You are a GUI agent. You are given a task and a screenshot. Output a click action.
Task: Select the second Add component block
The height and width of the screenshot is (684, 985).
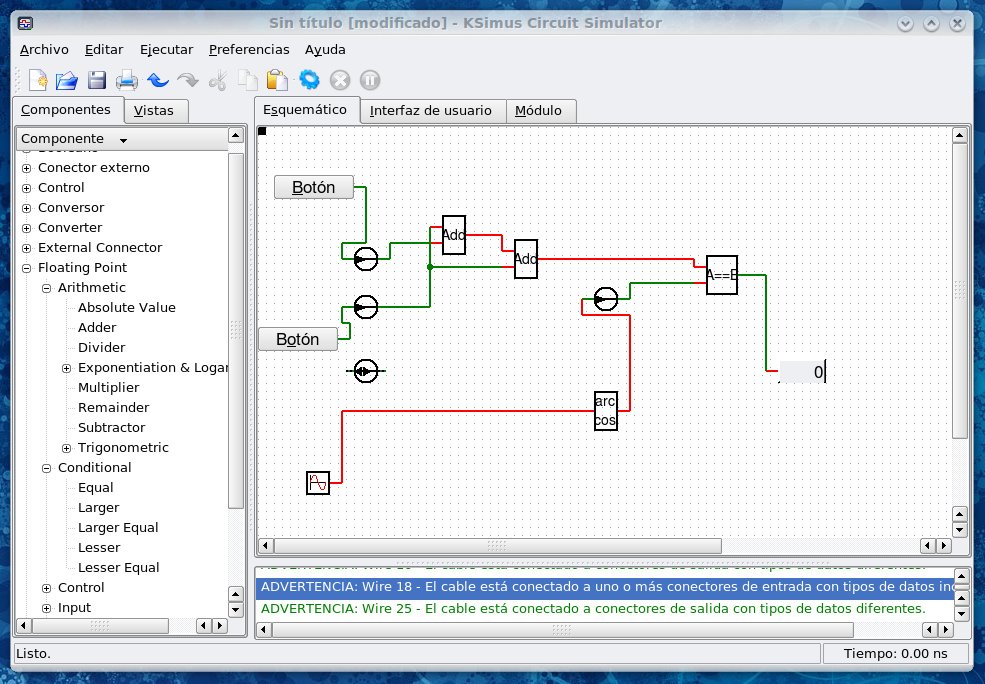(x=526, y=259)
